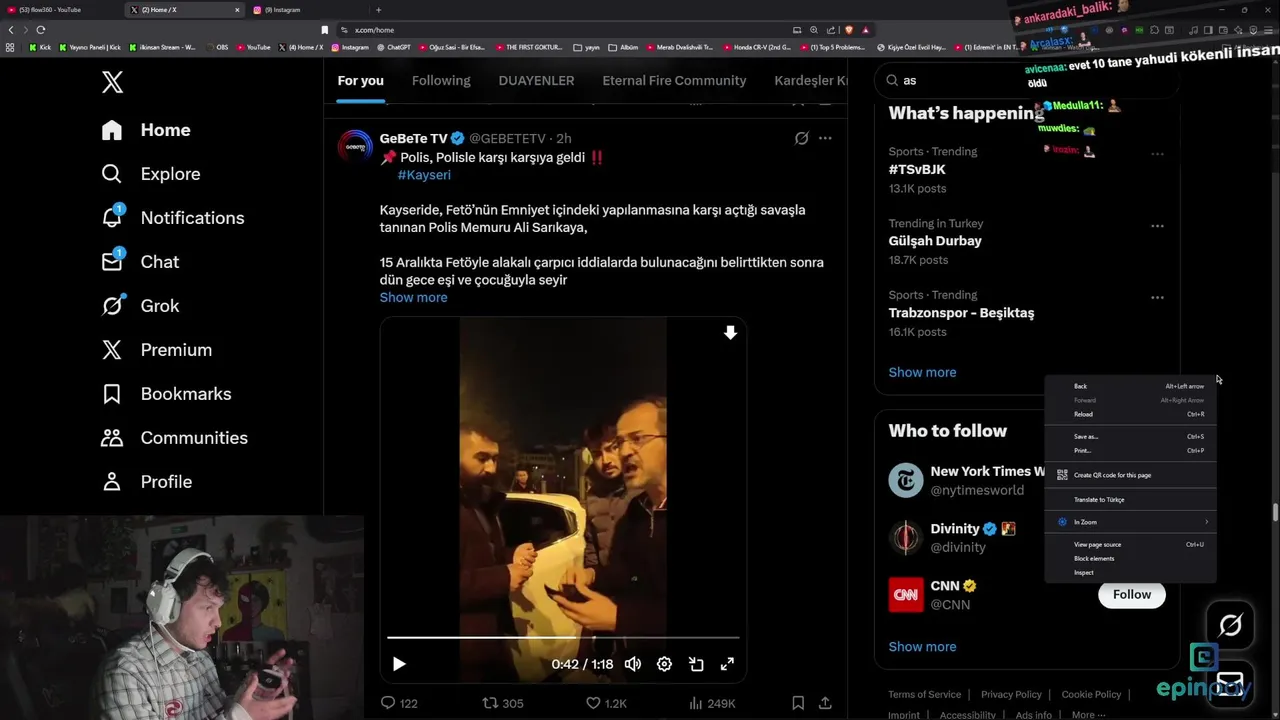Open a new browser tab
The width and height of the screenshot is (1280, 720).
tap(378, 10)
